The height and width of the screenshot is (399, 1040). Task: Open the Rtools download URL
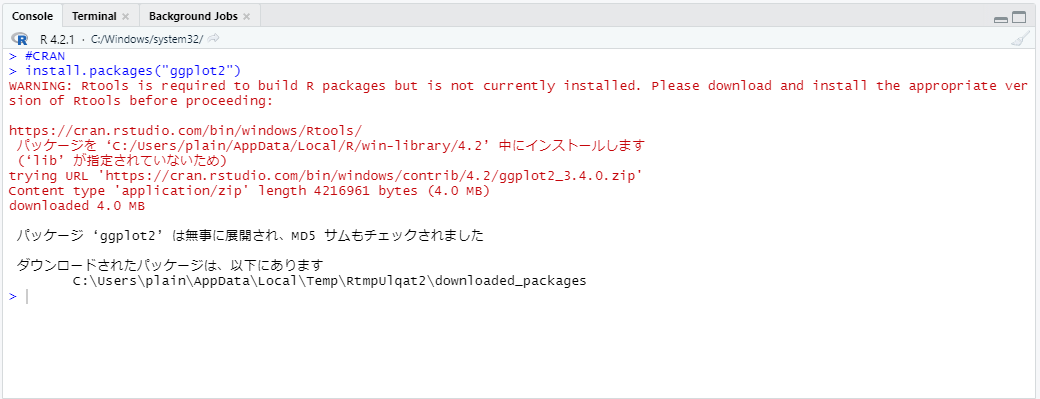[186, 131]
